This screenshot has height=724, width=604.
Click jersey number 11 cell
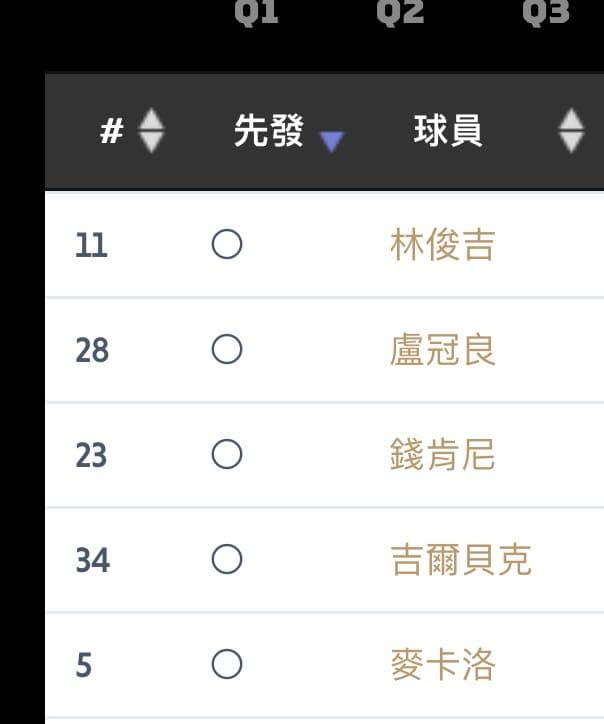tap(91, 245)
